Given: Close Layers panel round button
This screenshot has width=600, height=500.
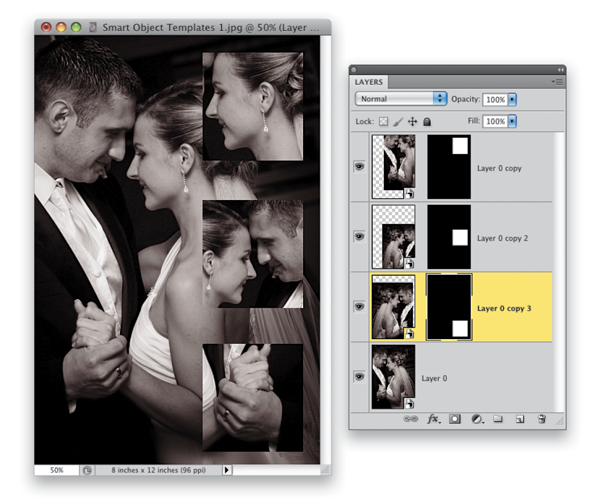Looking at the screenshot, I should (354, 70).
